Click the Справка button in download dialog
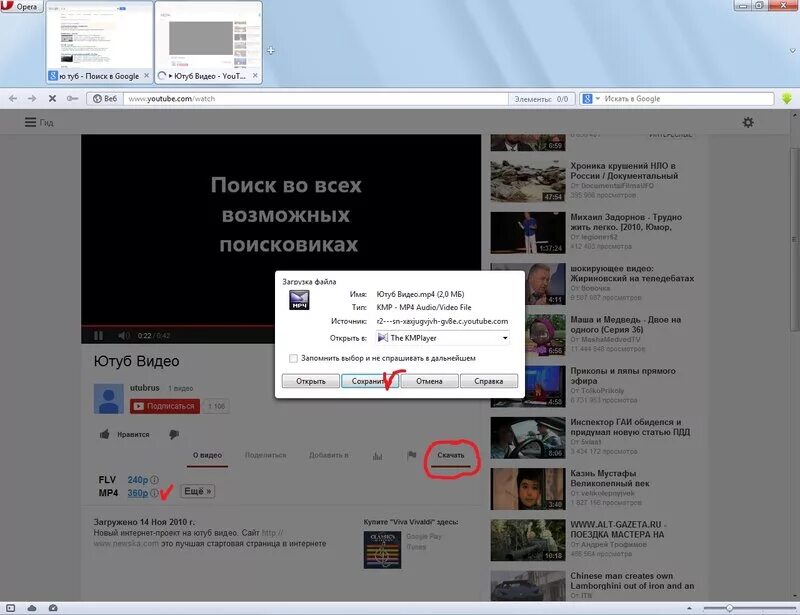Screen dimensions: 800x615 pyautogui.click(x=489, y=381)
